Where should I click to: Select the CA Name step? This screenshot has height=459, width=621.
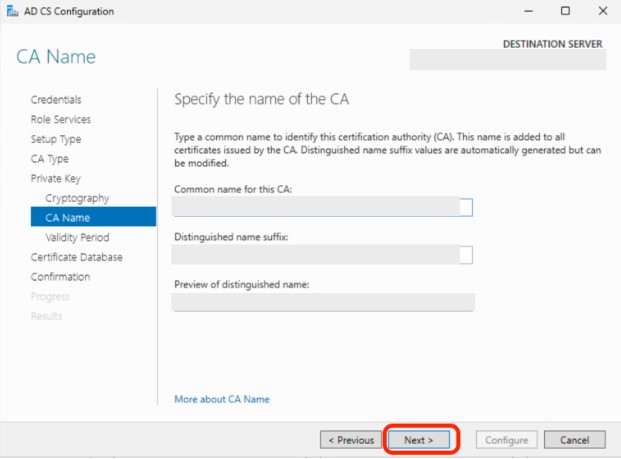point(67,217)
